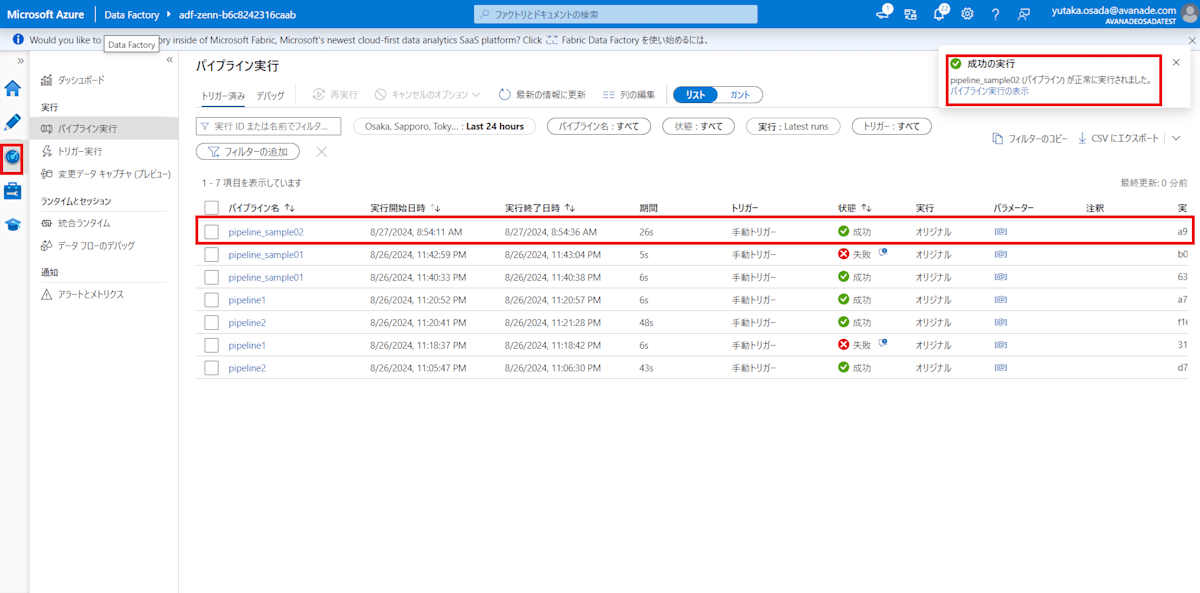The width and height of the screenshot is (1200, 593).
Task: Select トリガー実行 in side menu
Action: [x=71, y=151]
